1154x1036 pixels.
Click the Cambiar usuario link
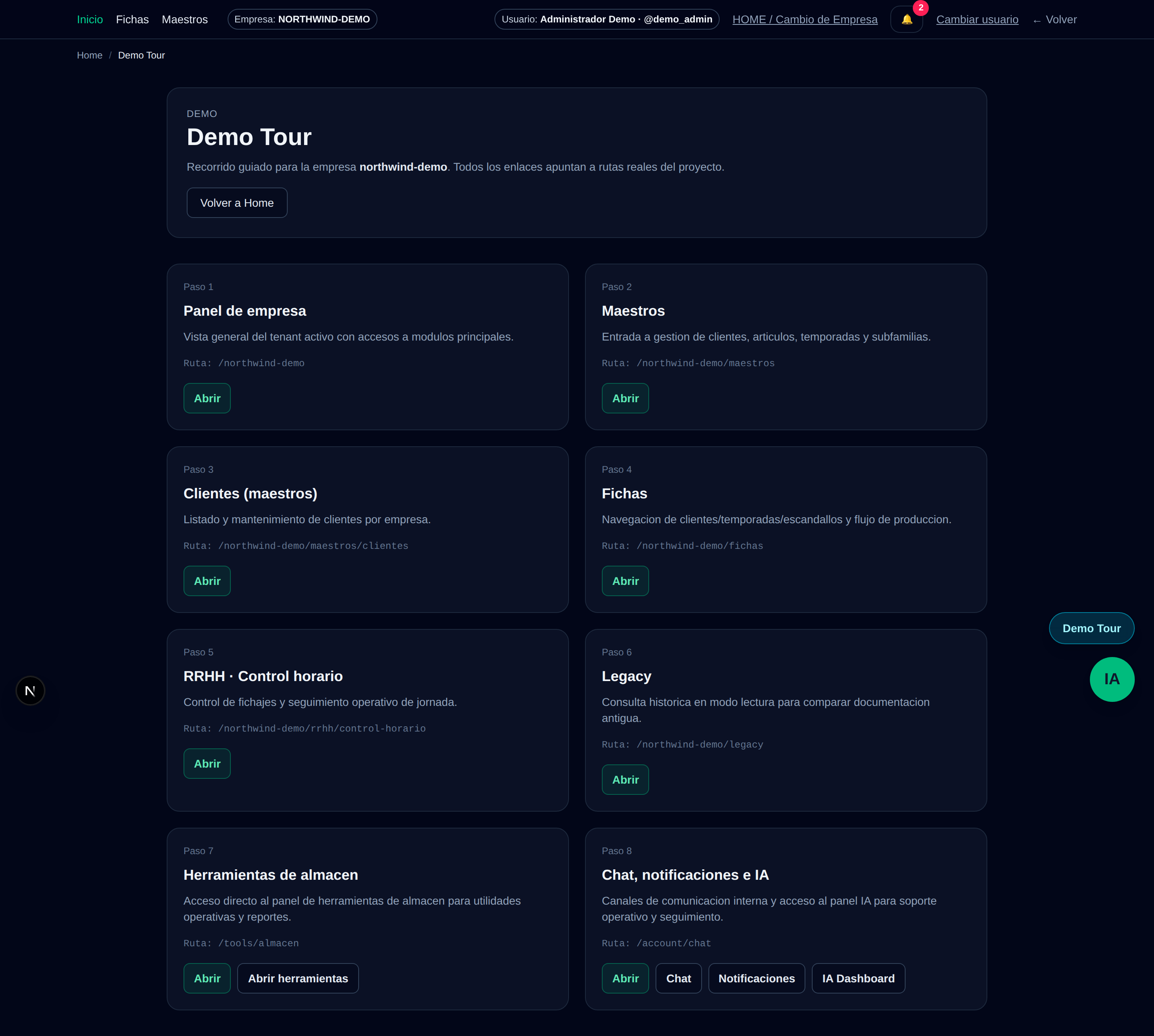[x=977, y=19]
